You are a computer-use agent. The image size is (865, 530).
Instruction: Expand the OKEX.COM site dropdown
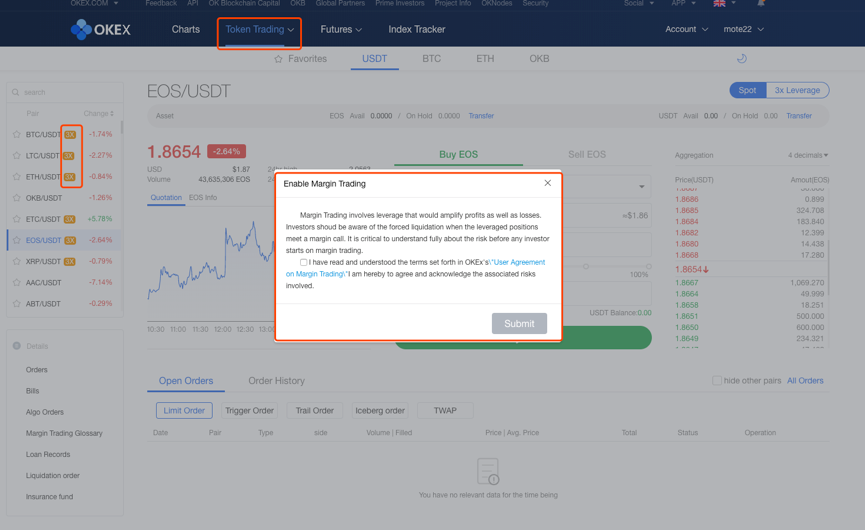point(94,3)
